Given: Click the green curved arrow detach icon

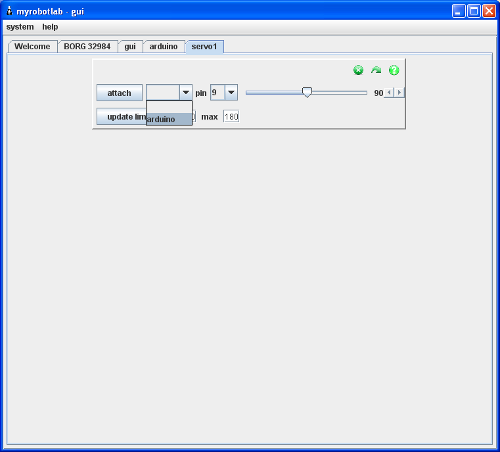Looking at the screenshot, I should pos(376,70).
